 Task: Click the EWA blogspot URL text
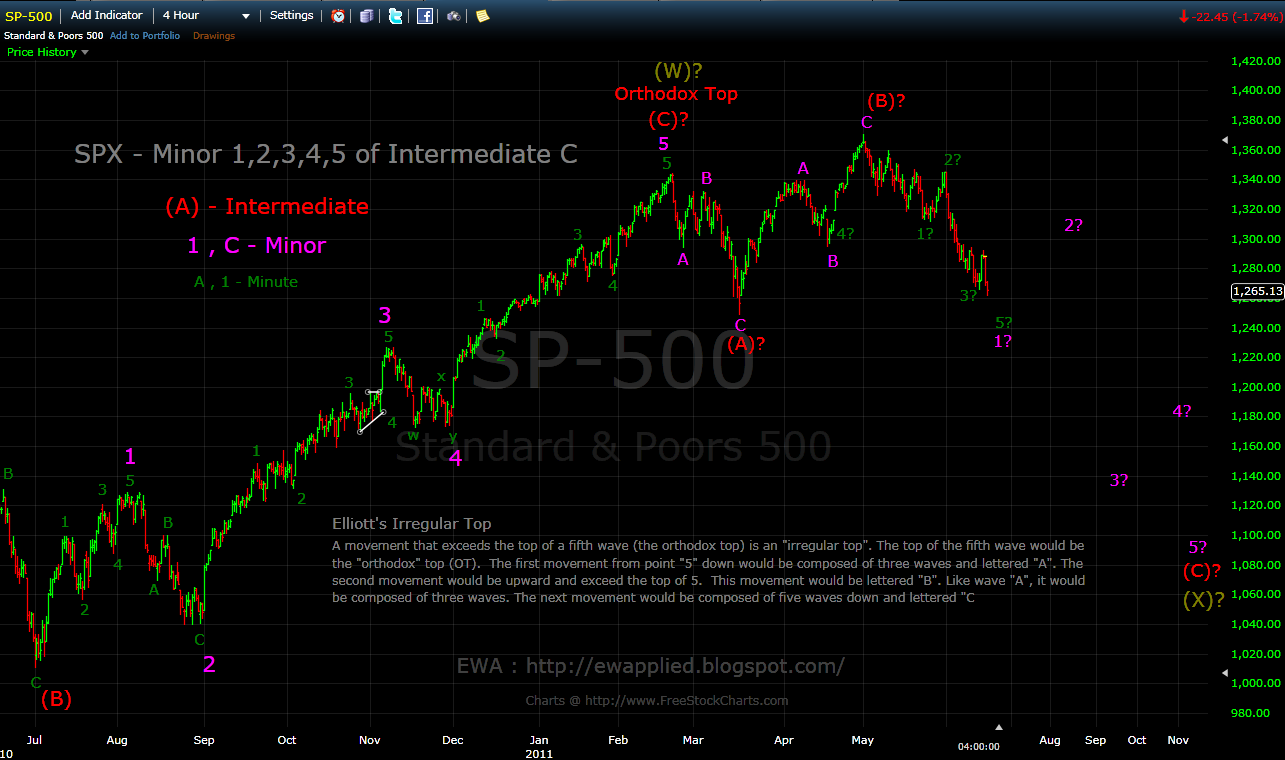click(650, 666)
